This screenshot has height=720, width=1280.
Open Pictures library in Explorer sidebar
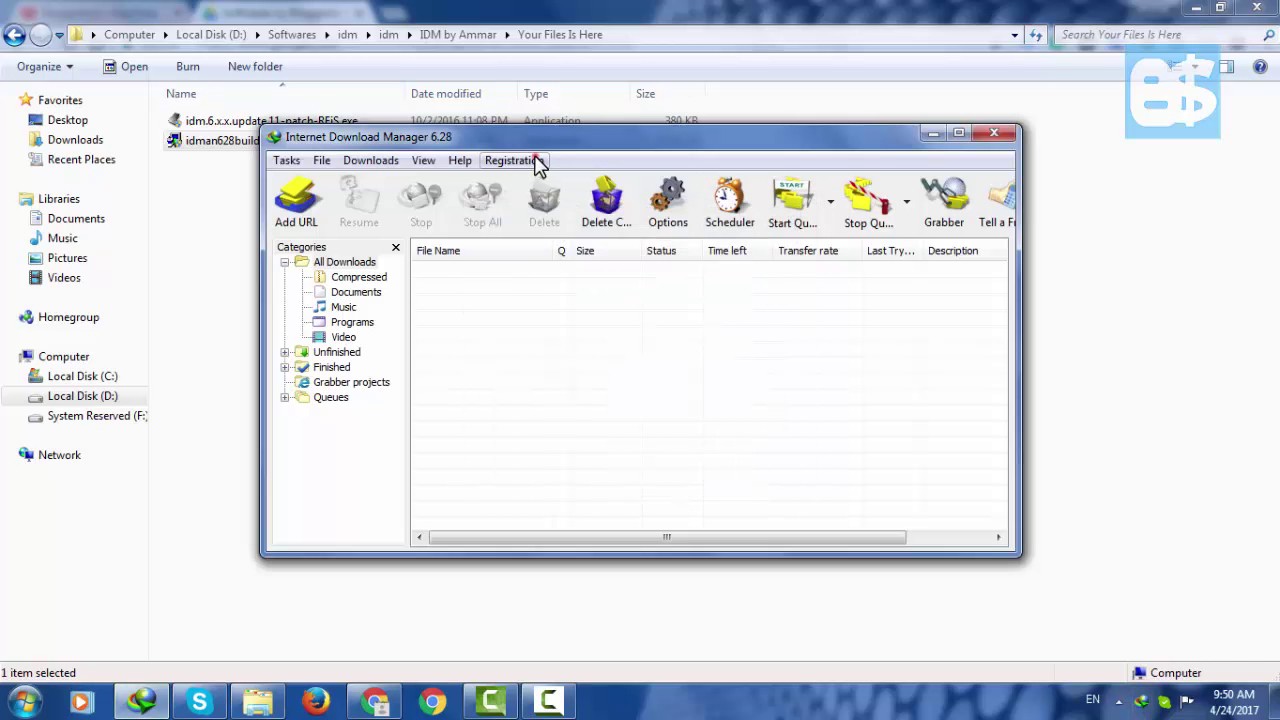click(67, 258)
